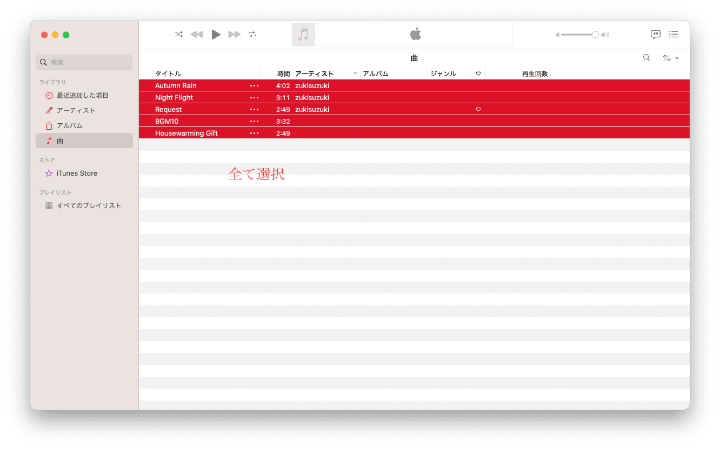Click zukisuzuki artist on Autumn Rain row
This screenshot has width=720, height=449.
312,85
